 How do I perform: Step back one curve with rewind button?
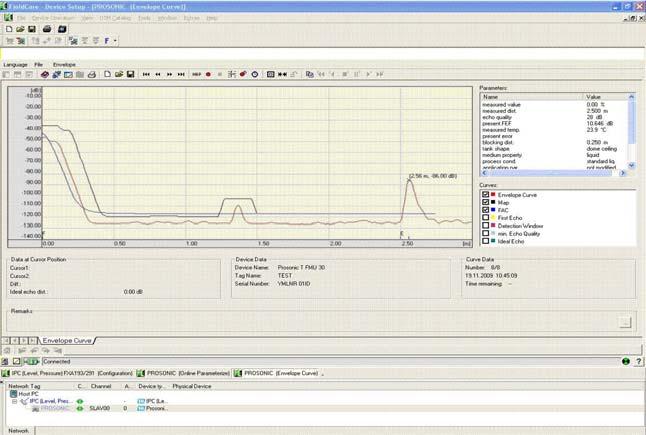tap(158, 74)
